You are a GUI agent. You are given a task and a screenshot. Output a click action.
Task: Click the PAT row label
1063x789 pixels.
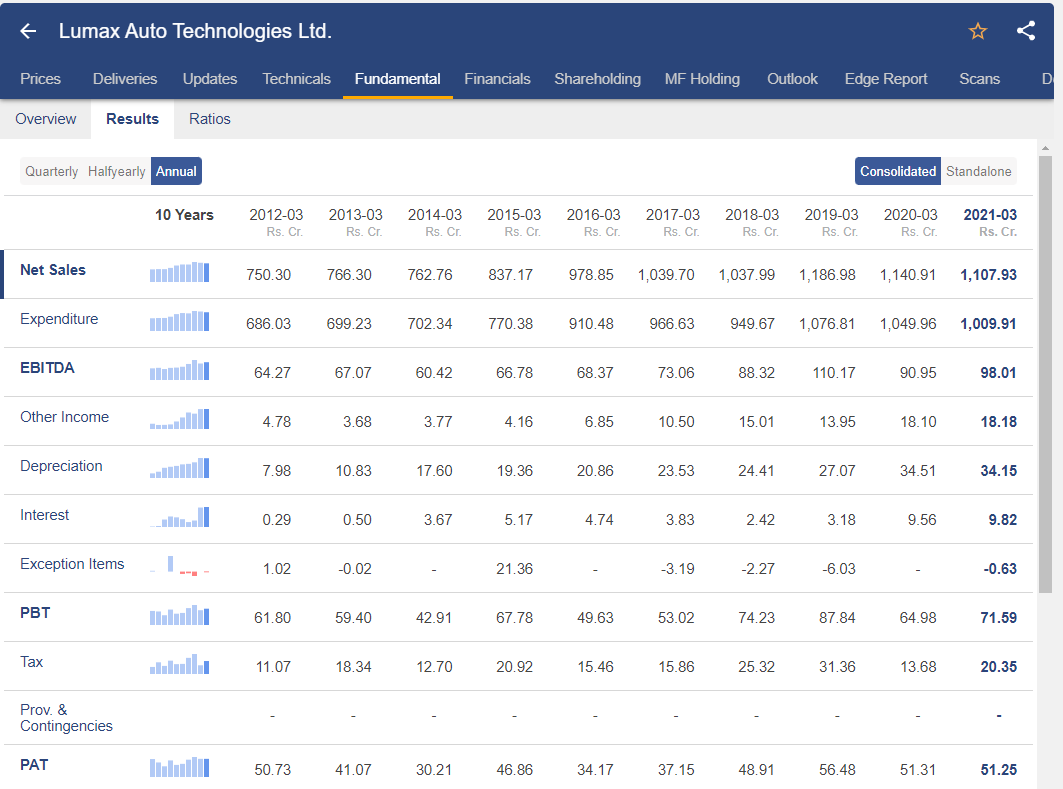34,765
